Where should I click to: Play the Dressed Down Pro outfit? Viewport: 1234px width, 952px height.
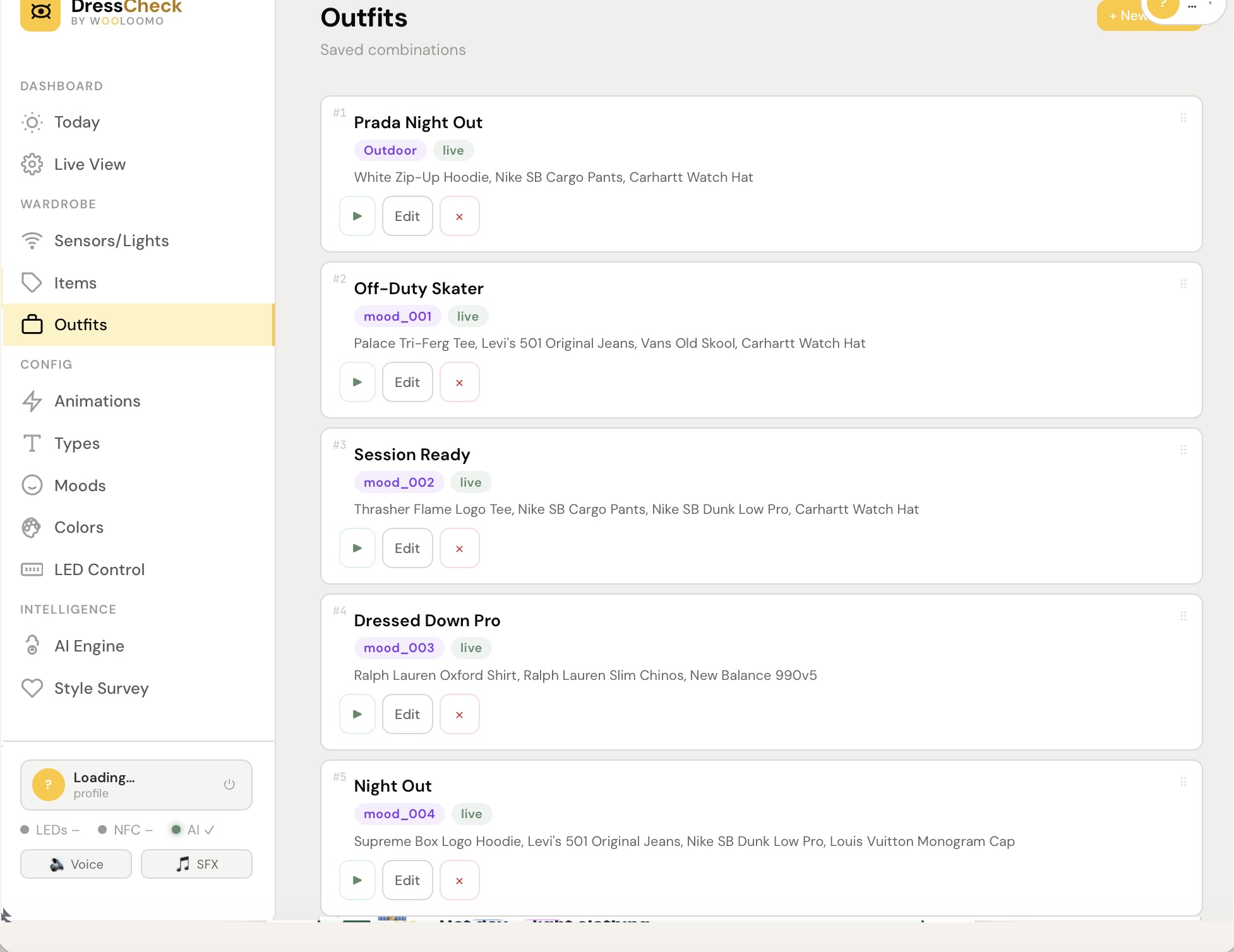pyautogui.click(x=357, y=714)
